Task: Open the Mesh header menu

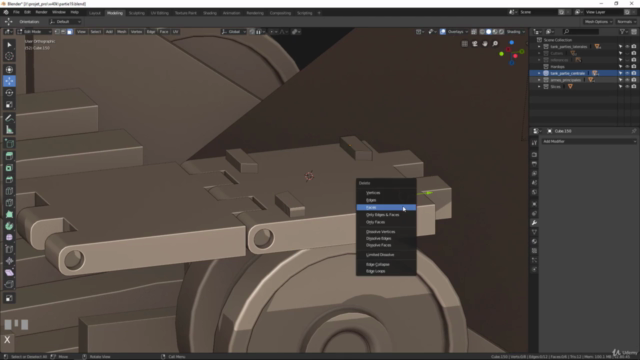Action: coord(122,32)
